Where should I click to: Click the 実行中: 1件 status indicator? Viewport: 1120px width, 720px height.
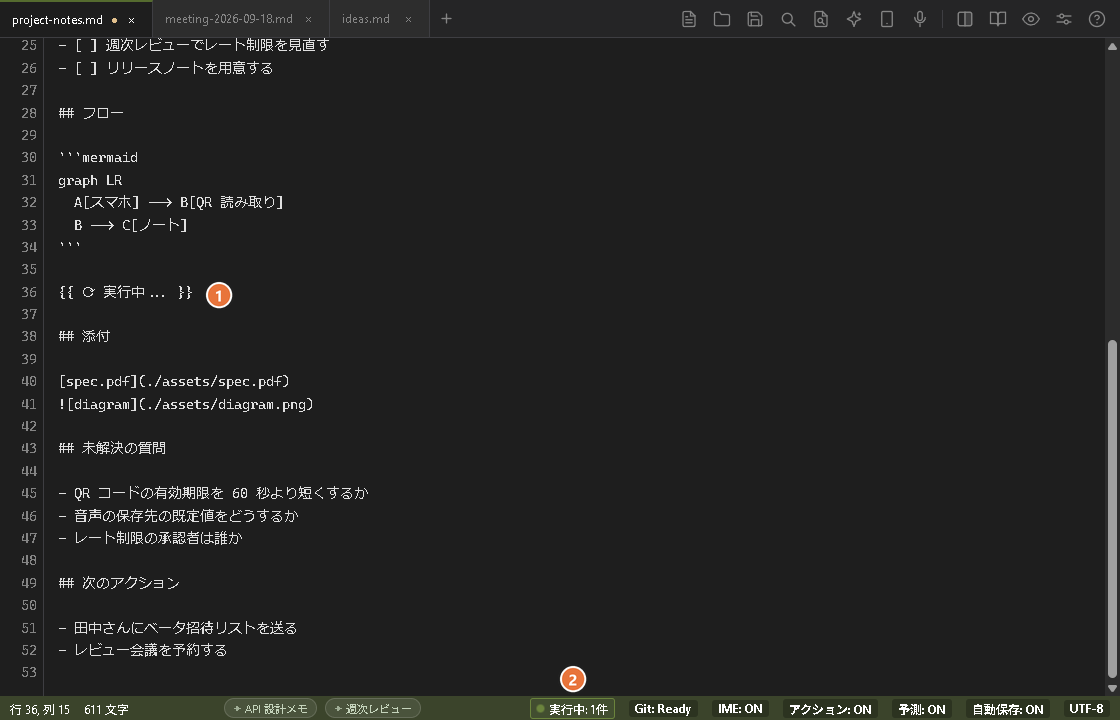572,709
